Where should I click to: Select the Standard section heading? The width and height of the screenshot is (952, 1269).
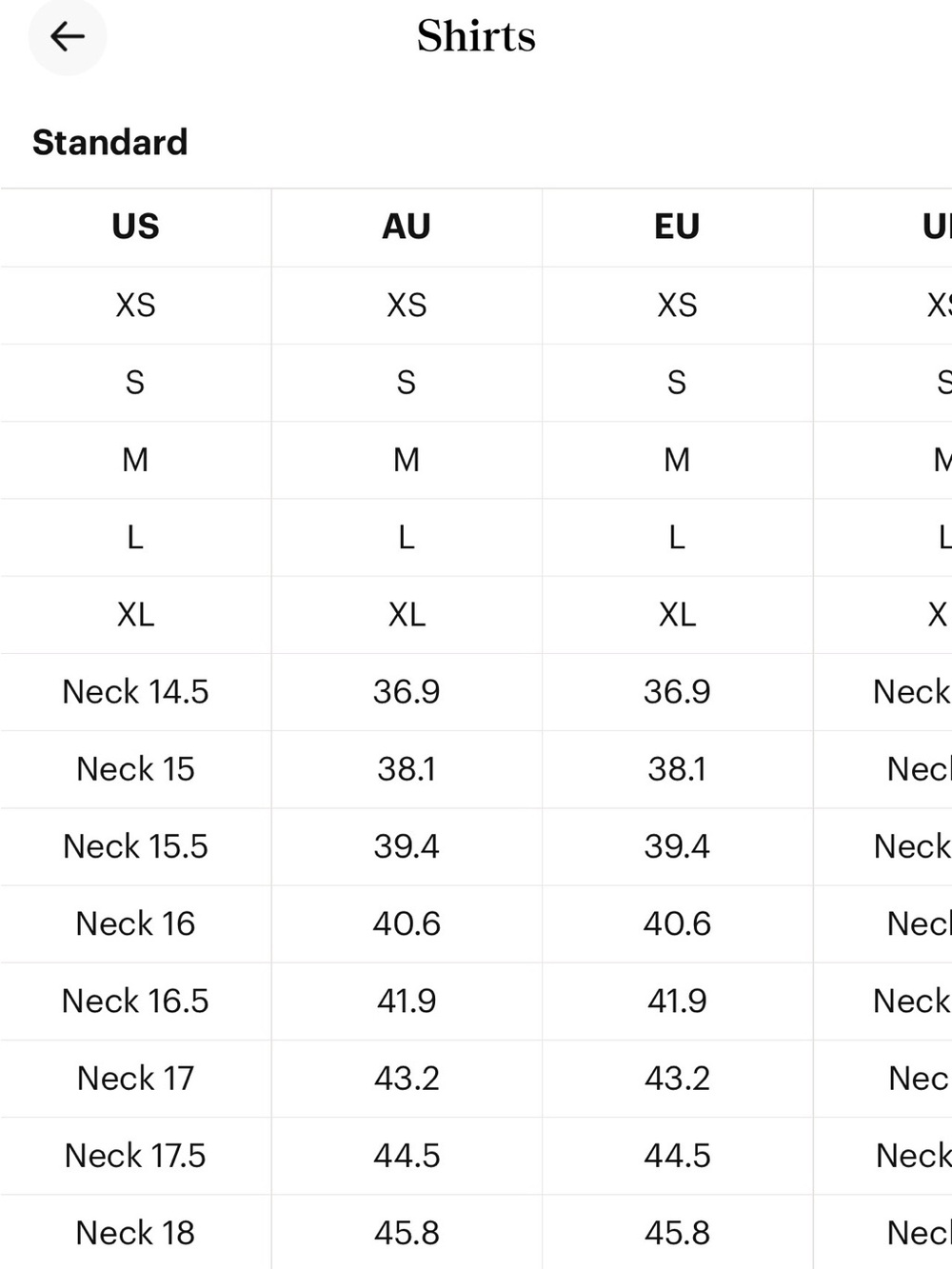pyautogui.click(x=110, y=143)
